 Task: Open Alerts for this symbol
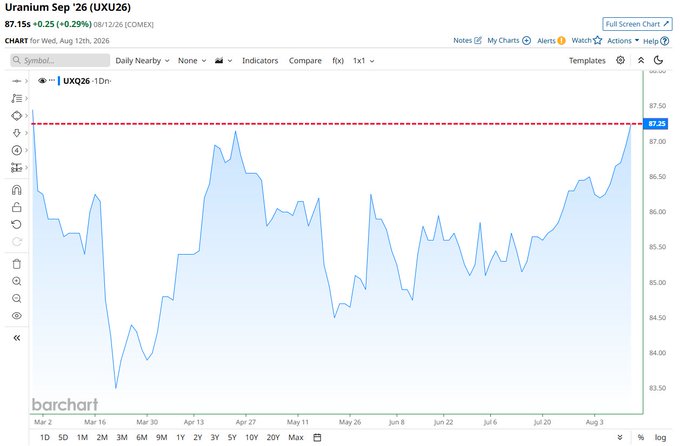point(551,40)
